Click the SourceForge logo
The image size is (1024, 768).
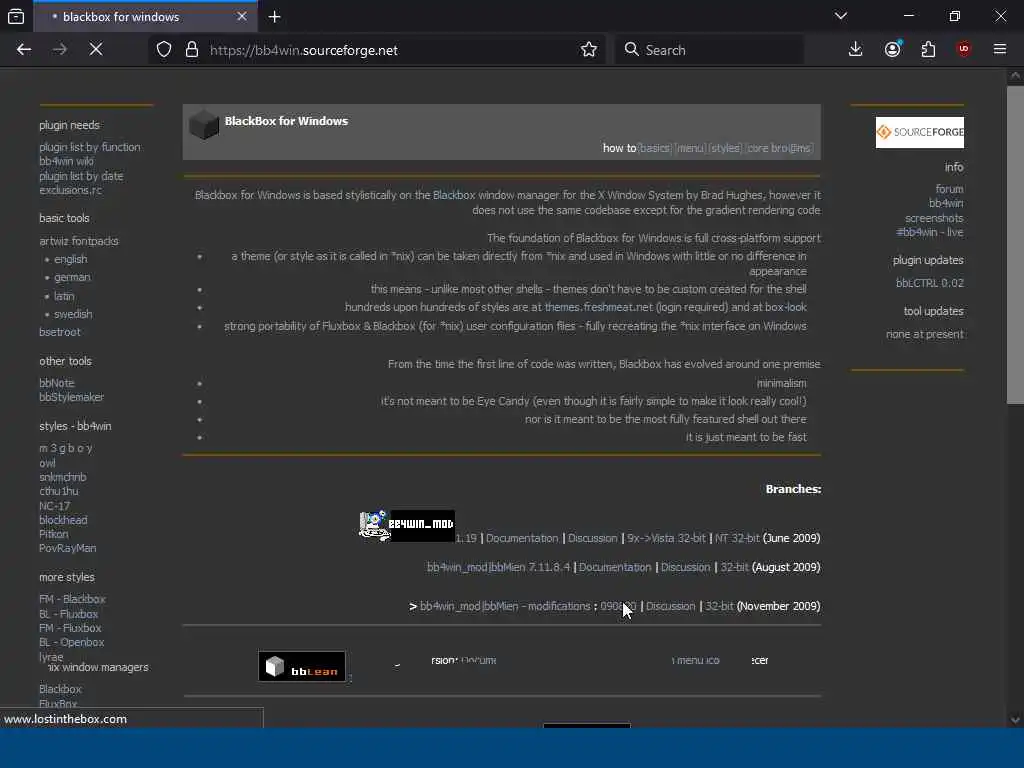click(x=920, y=133)
